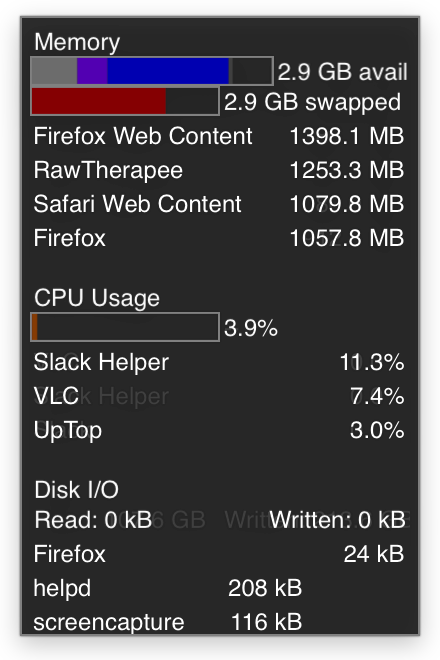This screenshot has width=440, height=660.
Task: Select the helpd disk I/O row
Action: (168, 588)
